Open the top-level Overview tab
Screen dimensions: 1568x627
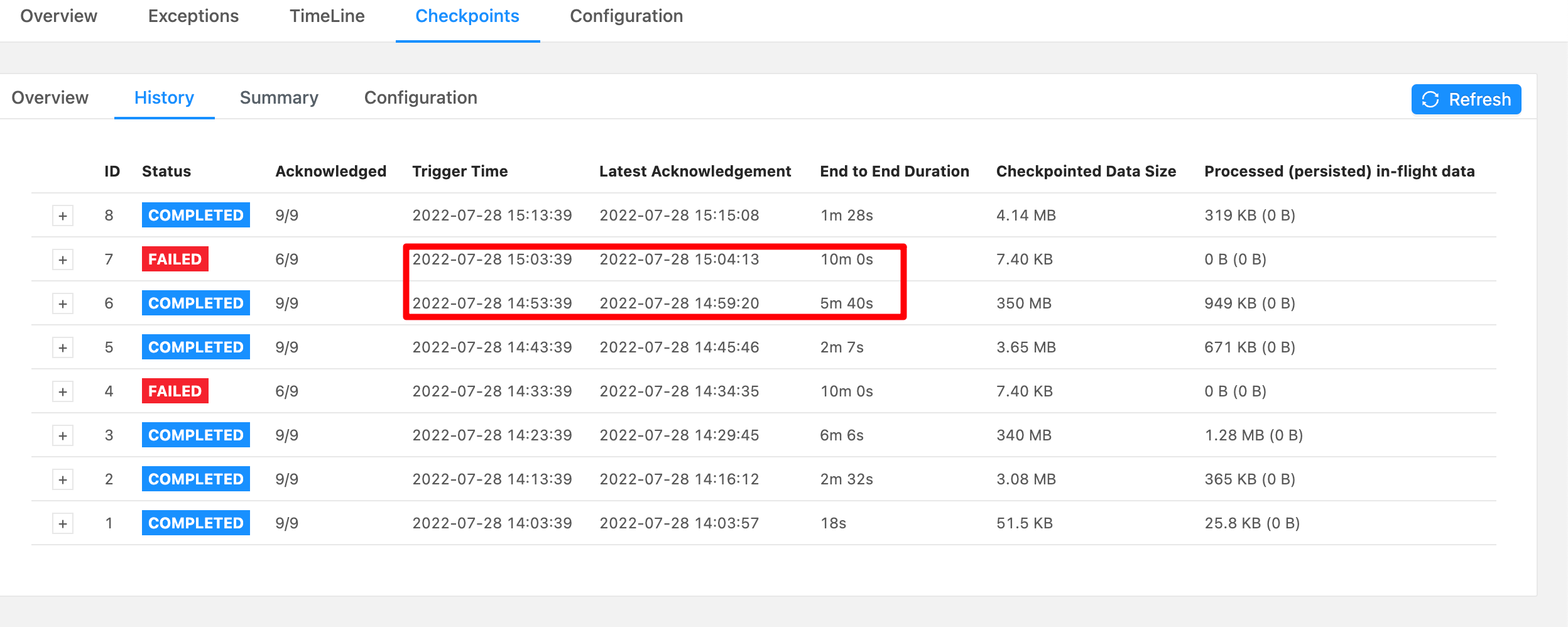point(59,16)
